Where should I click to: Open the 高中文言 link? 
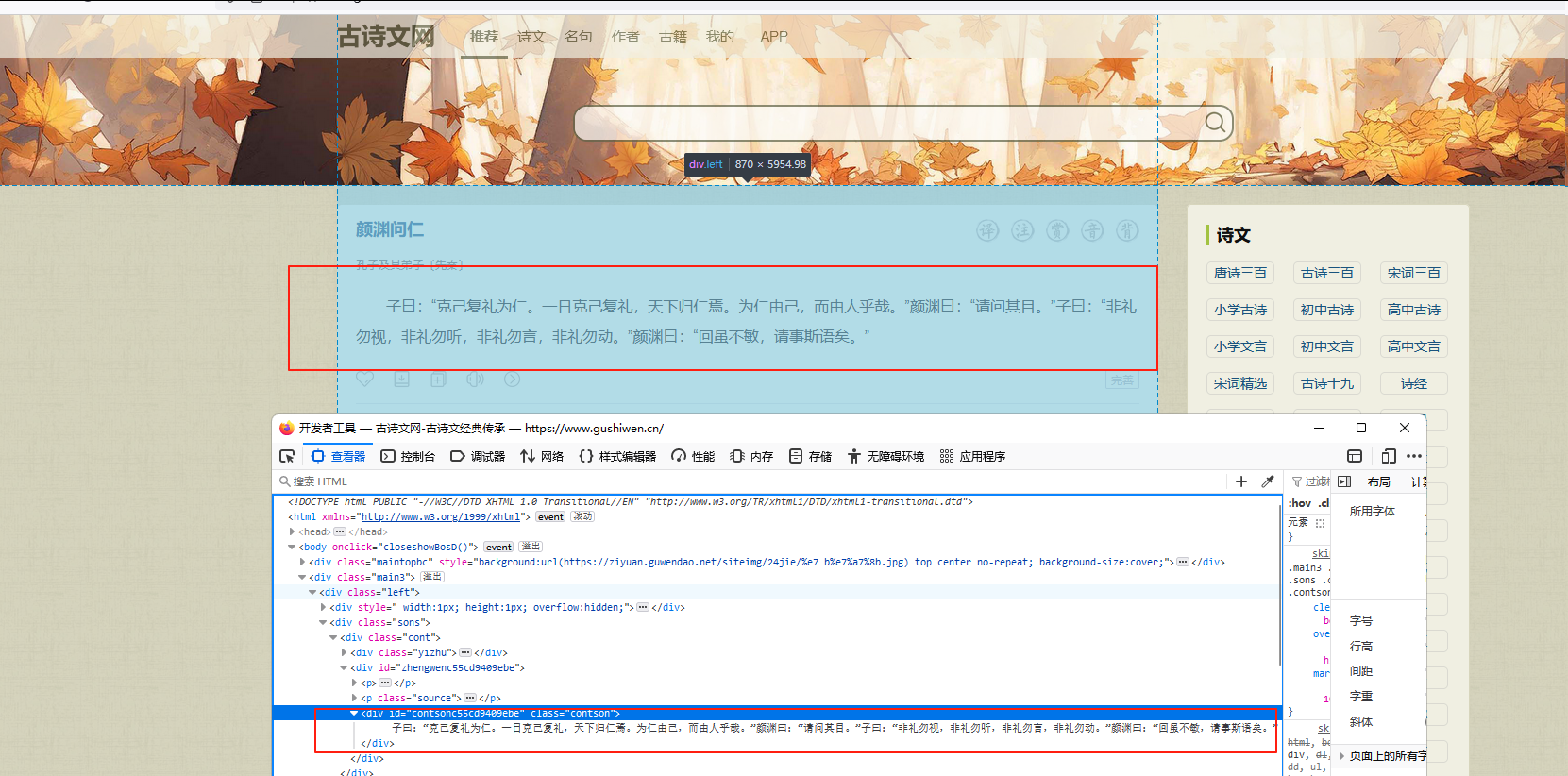coord(1414,346)
